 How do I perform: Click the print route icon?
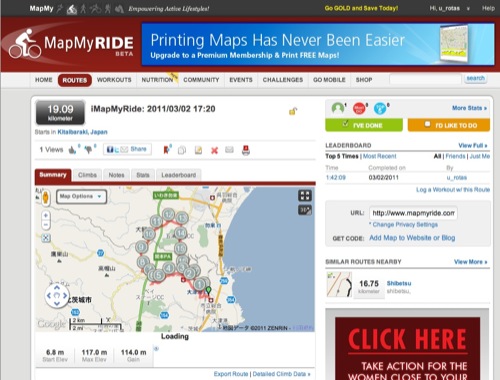[246, 150]
